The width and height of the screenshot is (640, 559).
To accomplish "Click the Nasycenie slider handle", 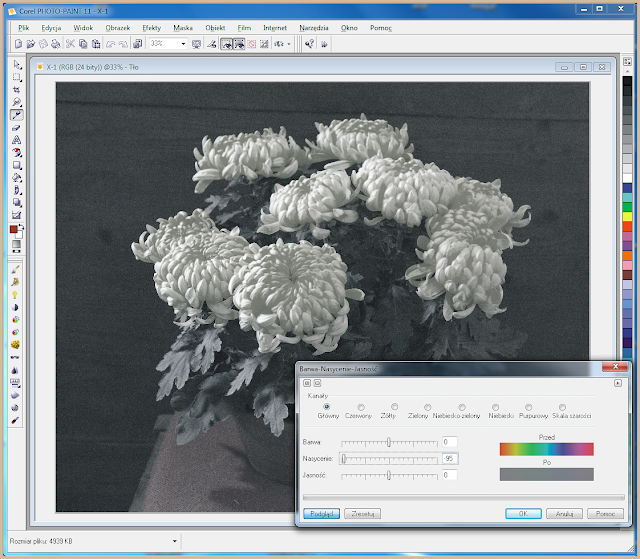I will (x=344, y=459).
